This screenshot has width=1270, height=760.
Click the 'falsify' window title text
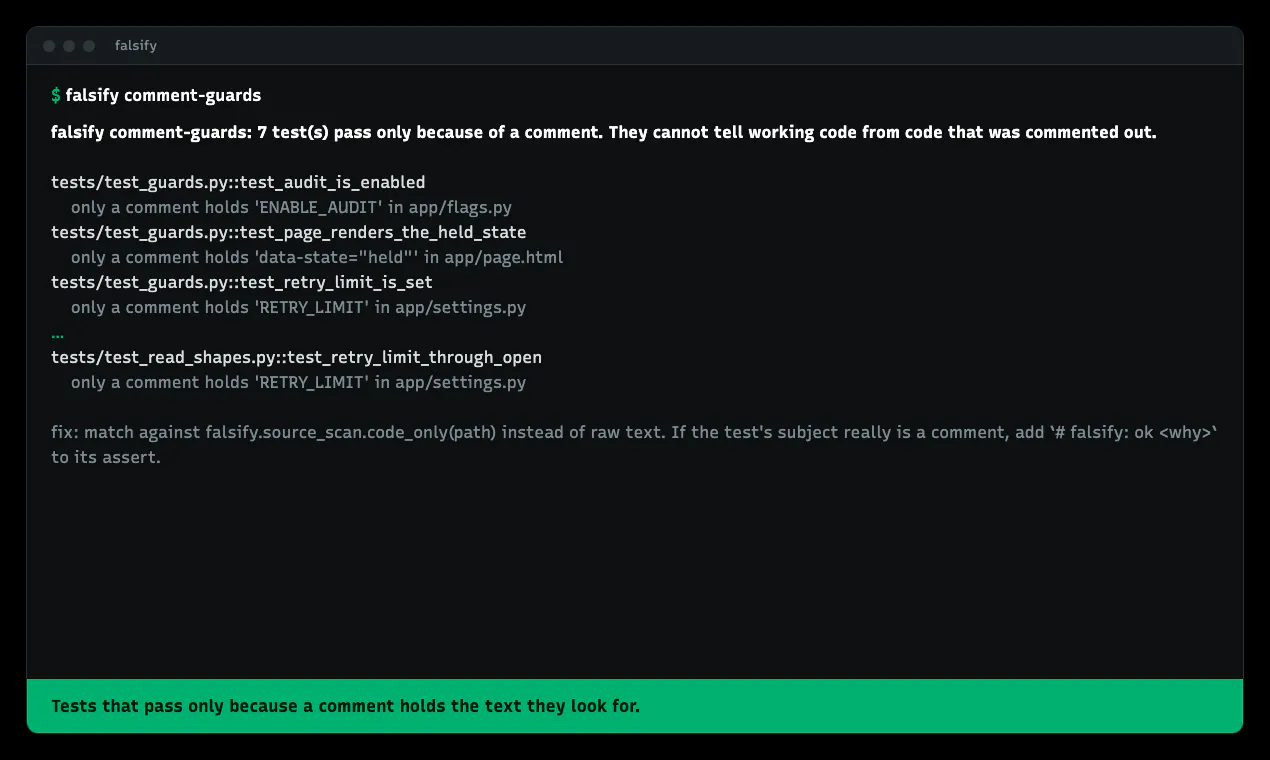(x=136, y=46)
